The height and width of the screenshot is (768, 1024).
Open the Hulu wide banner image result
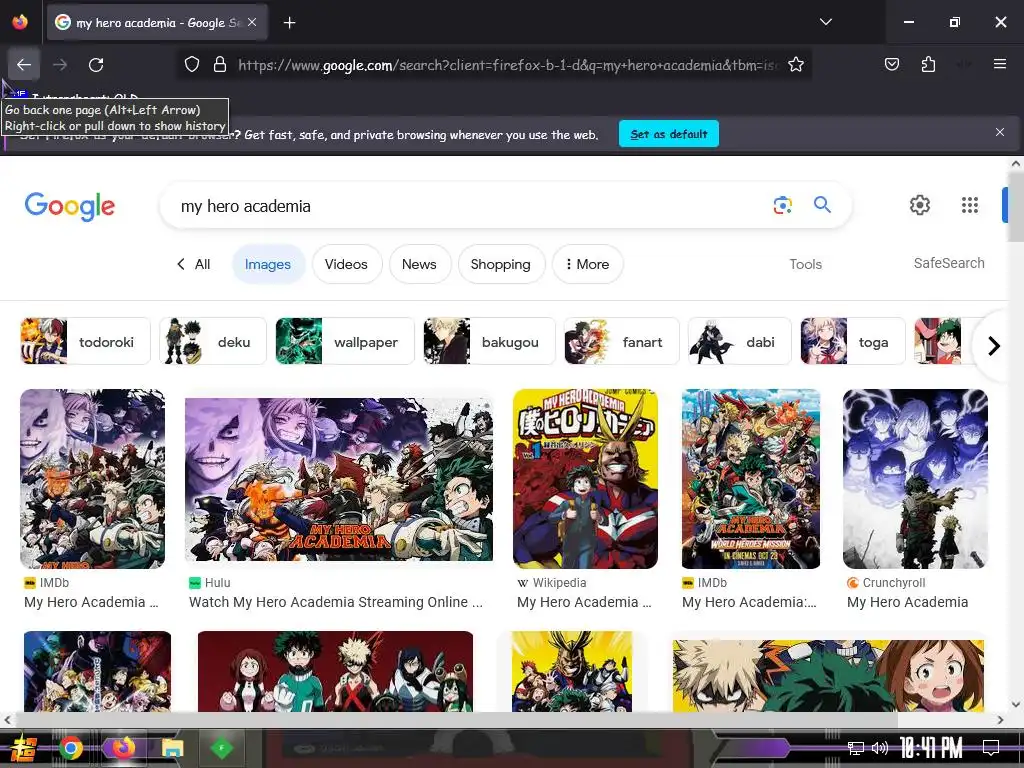pyautogui.click(x=339, y=479)
